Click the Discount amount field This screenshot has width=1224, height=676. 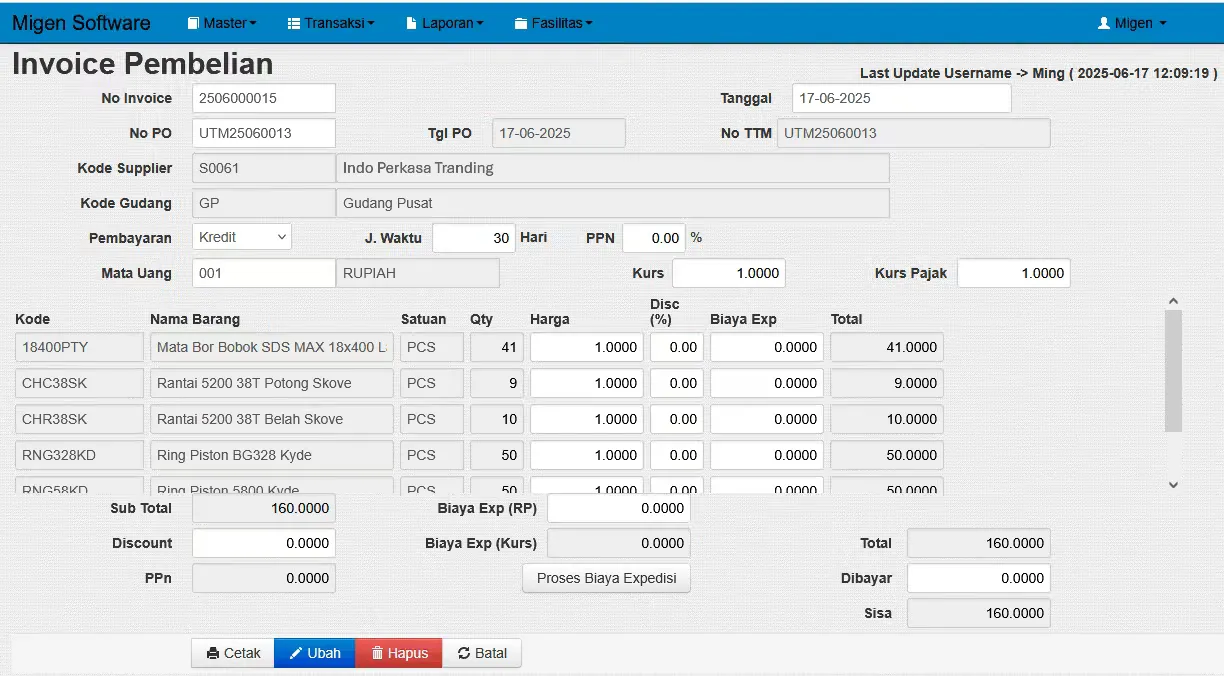pyautogui.click(x=264, y=543)
